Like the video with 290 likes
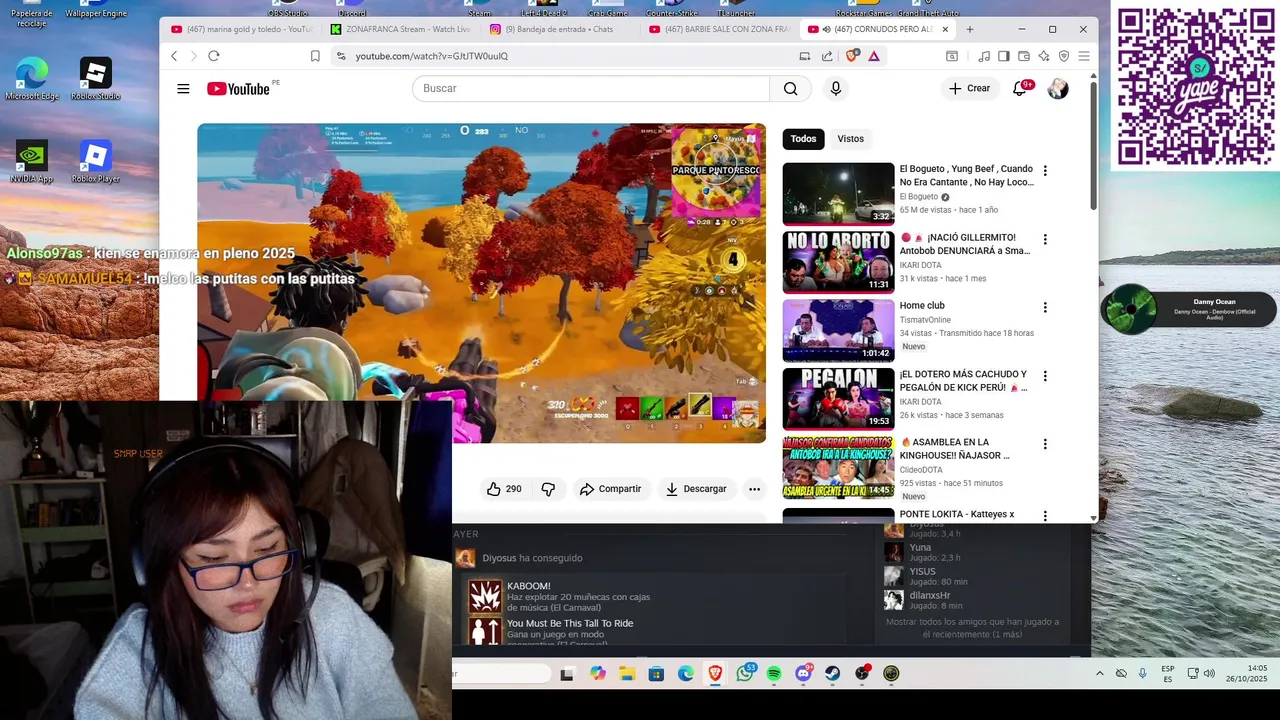This screenshot has height=720, width=1280. (x=505, y=489)
